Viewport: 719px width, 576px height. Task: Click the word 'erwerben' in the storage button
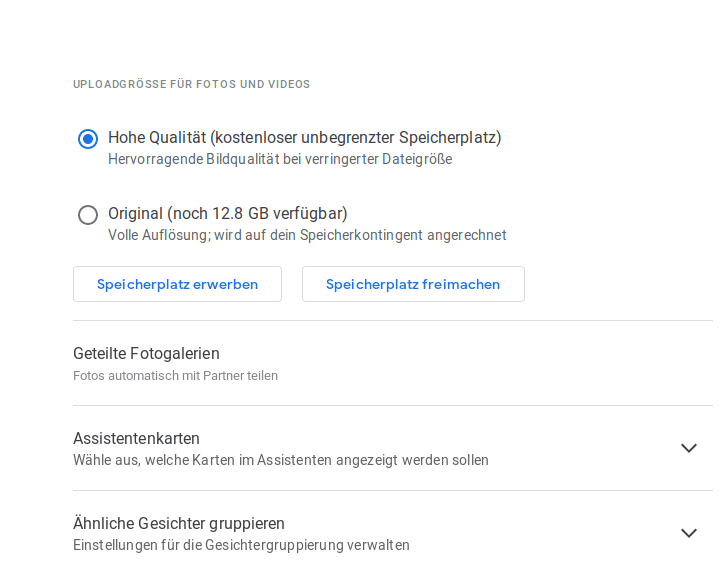coord(225,284)
